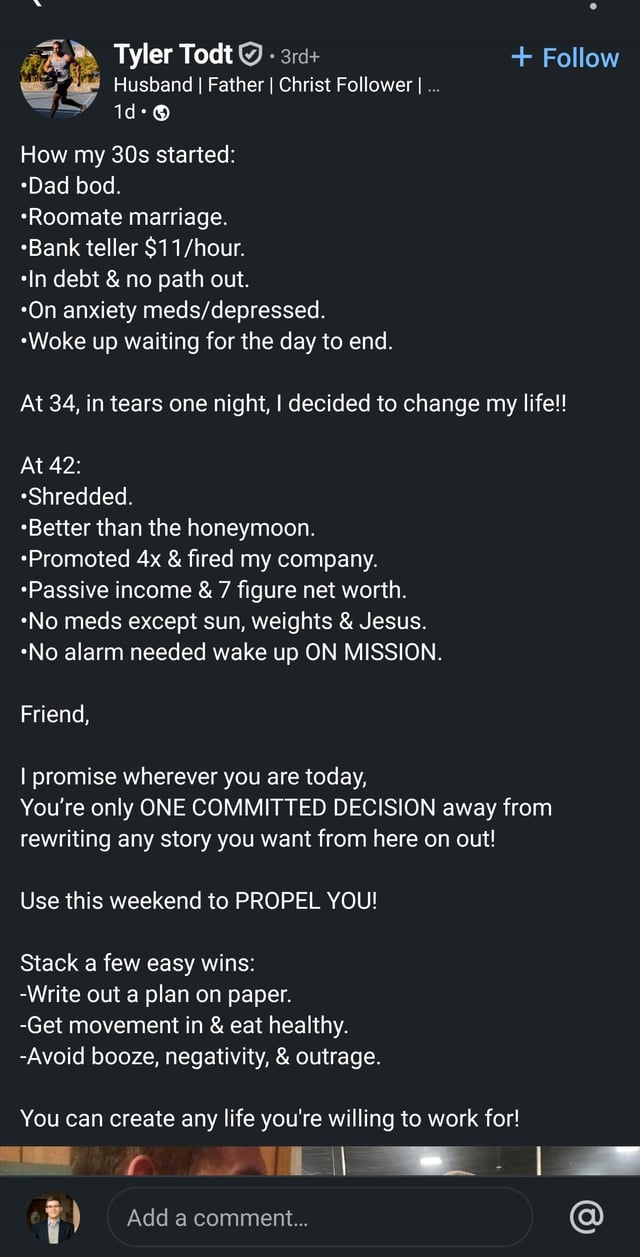Tap the 'How my 30s started:' line
Viewport: 640px width, 1257px height.
pyautogui.click(x=128, y=154)
